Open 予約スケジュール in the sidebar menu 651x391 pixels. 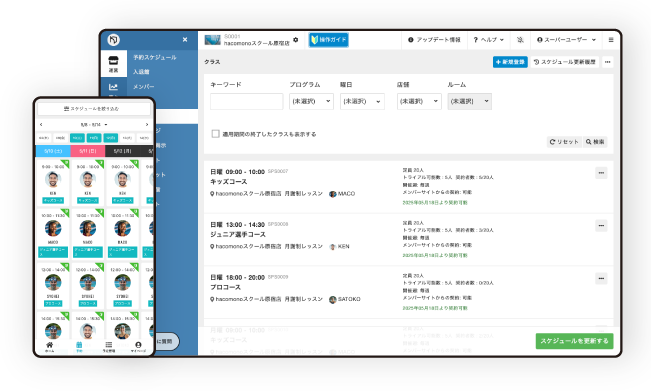pyautogui.click(x=155, y=57)
